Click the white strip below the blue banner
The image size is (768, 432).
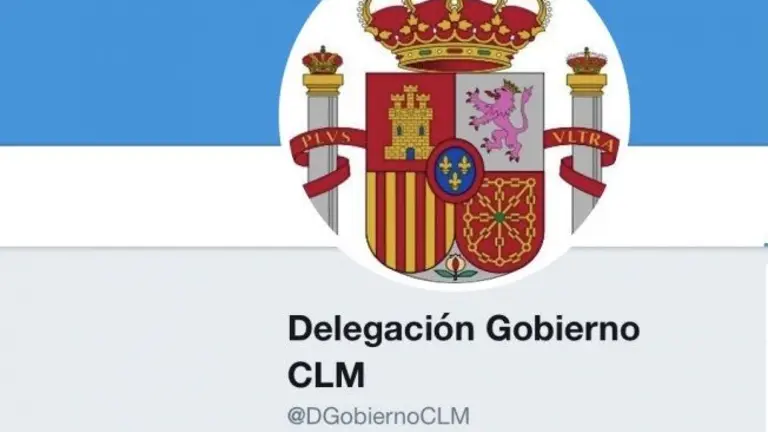140,196
